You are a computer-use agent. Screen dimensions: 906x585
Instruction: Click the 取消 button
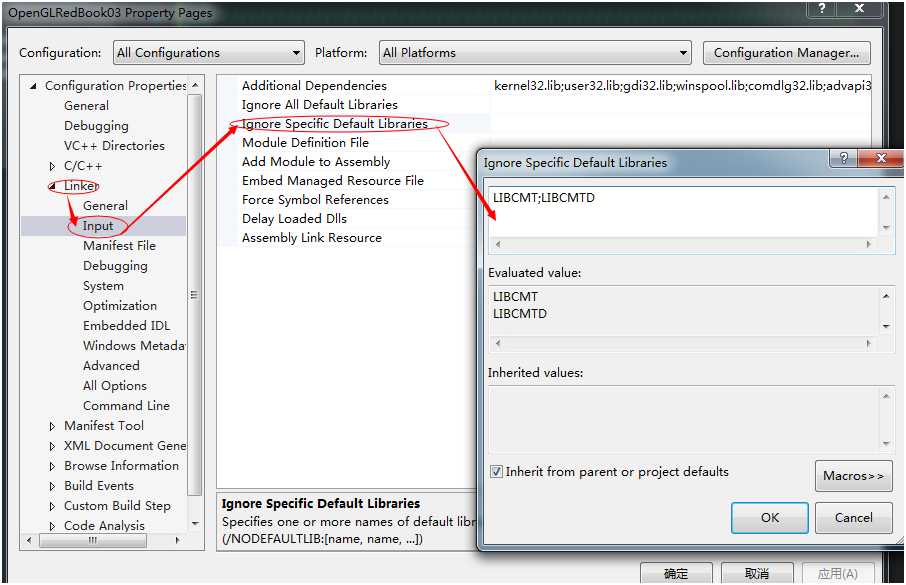[757, 573]
